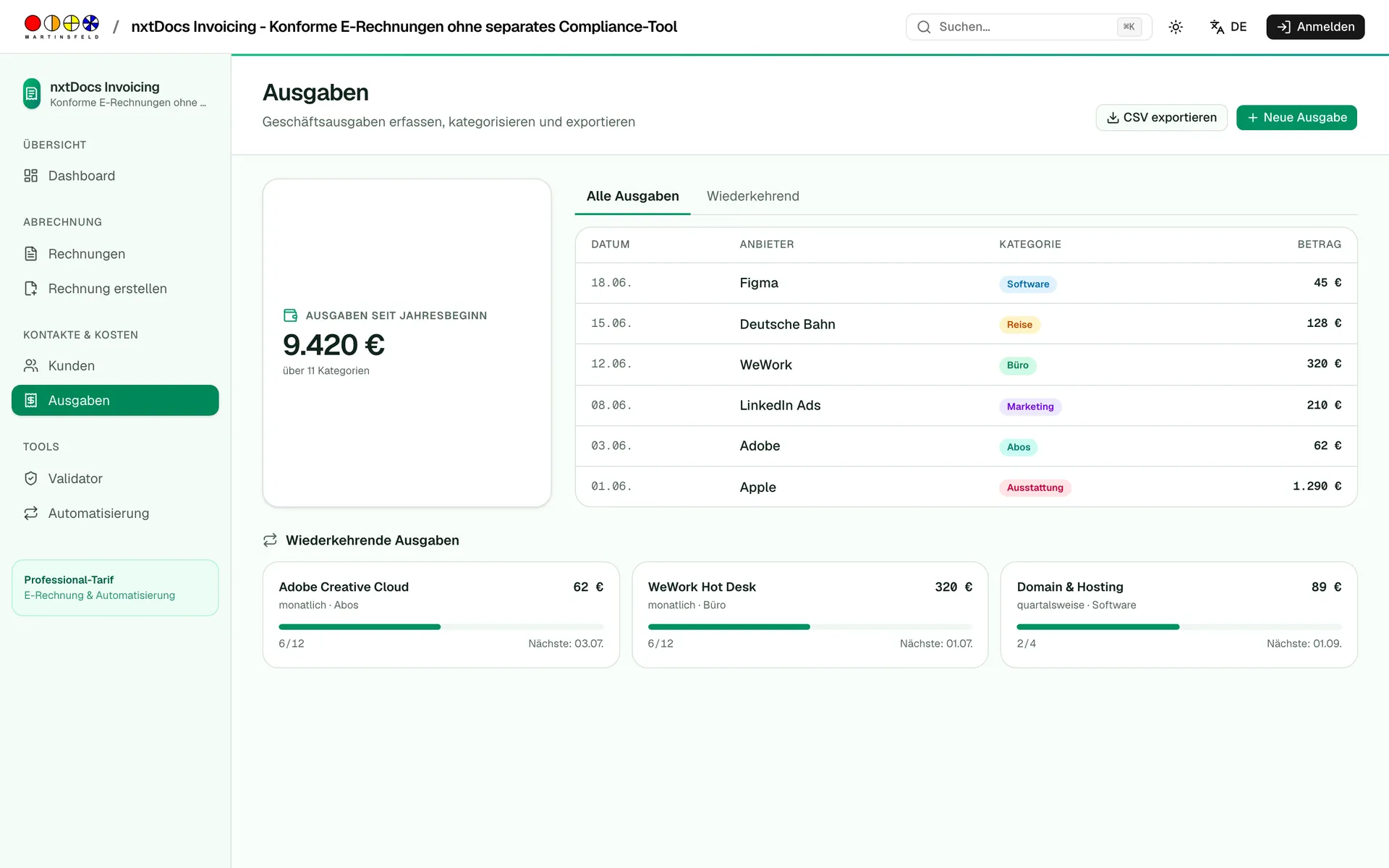The width and height of the screenshot is (1389, 868).
Task: Toggle the light/dark theme sun icon
Action: click(x=1176, y=27)
